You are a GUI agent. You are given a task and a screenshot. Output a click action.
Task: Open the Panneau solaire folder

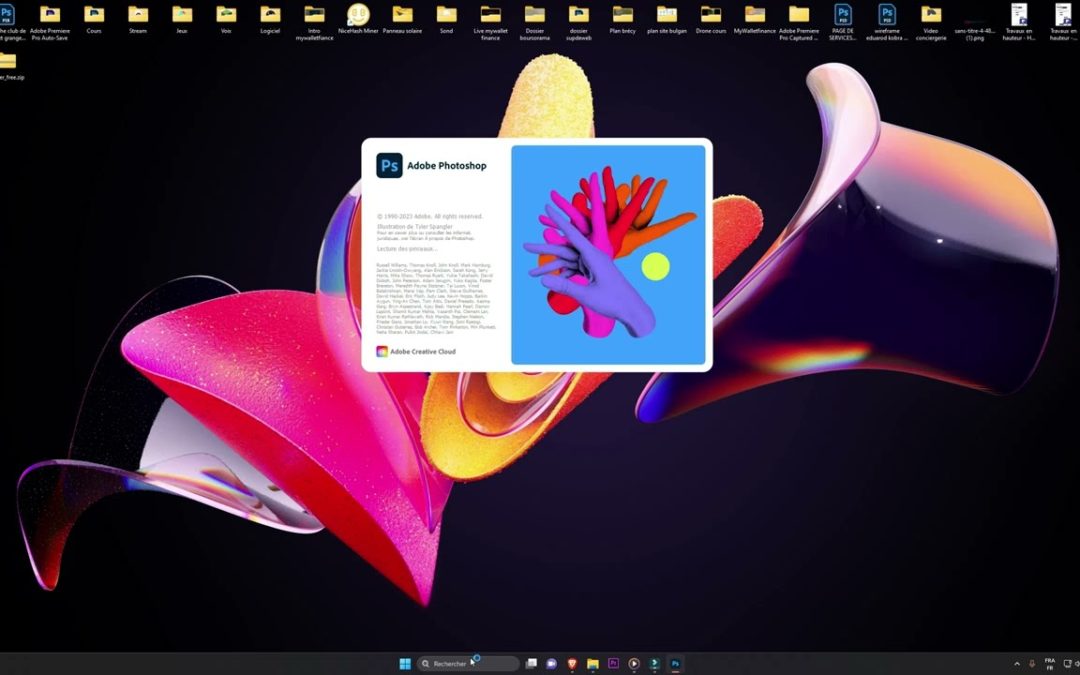[x=402, y=19]
